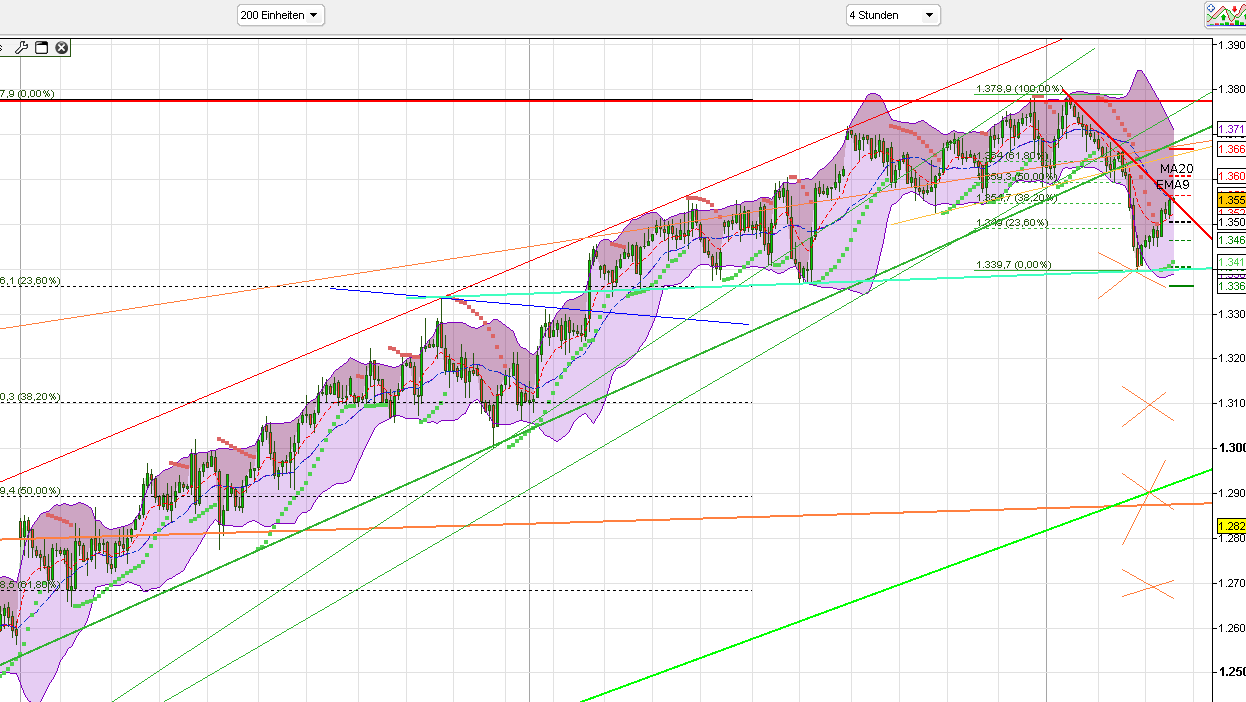Click the left-edge Fibonacci label (61,80%)
The image size is (1246, 702).
pyautogui.click(x=30, y=584)
